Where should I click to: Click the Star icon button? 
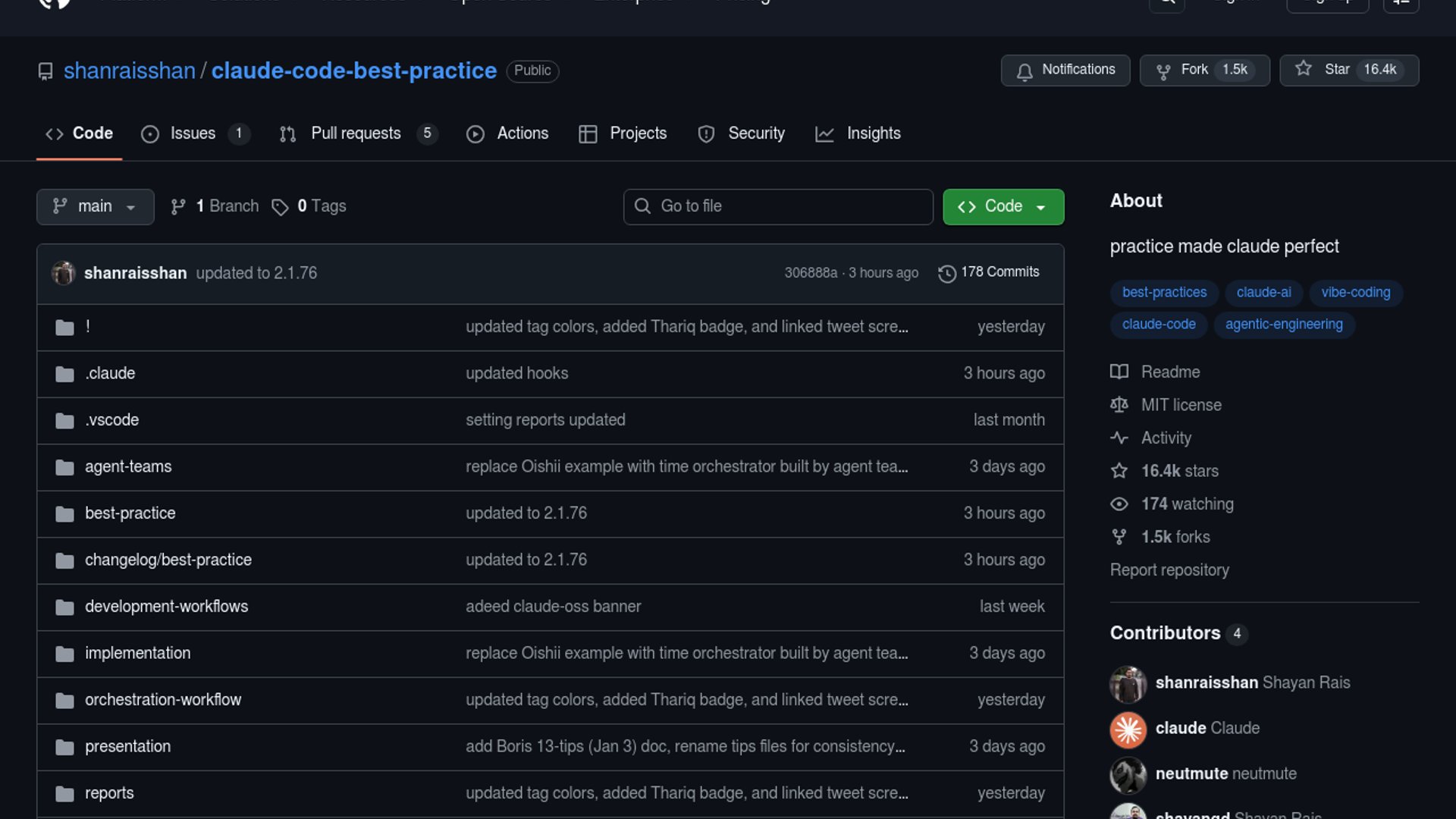coord(1303,69)
